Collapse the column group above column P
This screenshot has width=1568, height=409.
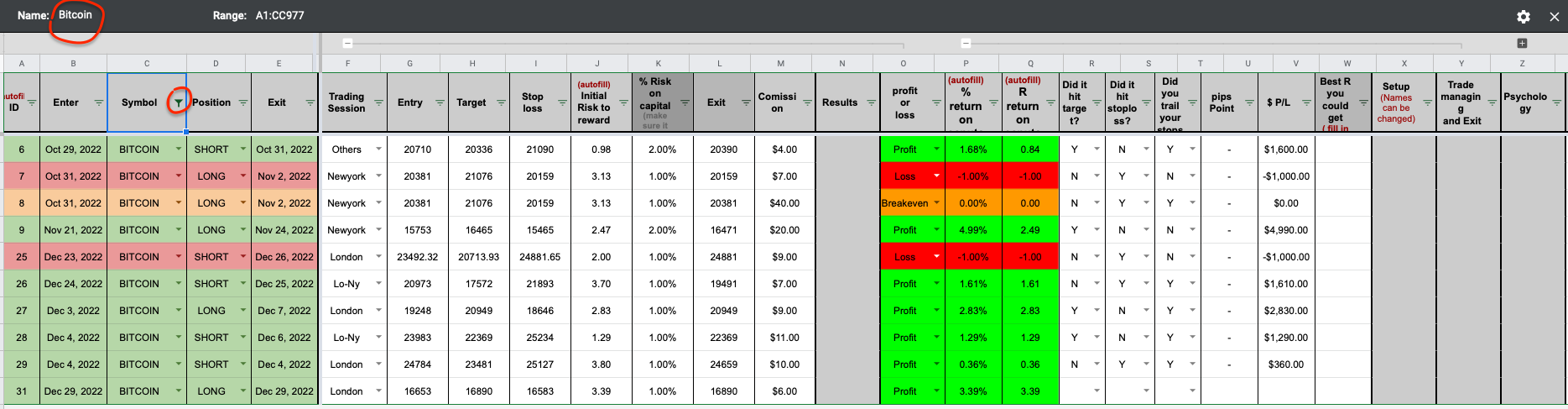coord(966,43)
